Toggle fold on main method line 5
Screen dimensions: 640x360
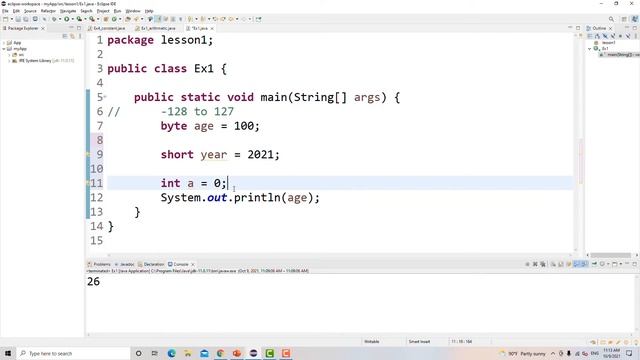pyautogui.click(x=105, y=97)
